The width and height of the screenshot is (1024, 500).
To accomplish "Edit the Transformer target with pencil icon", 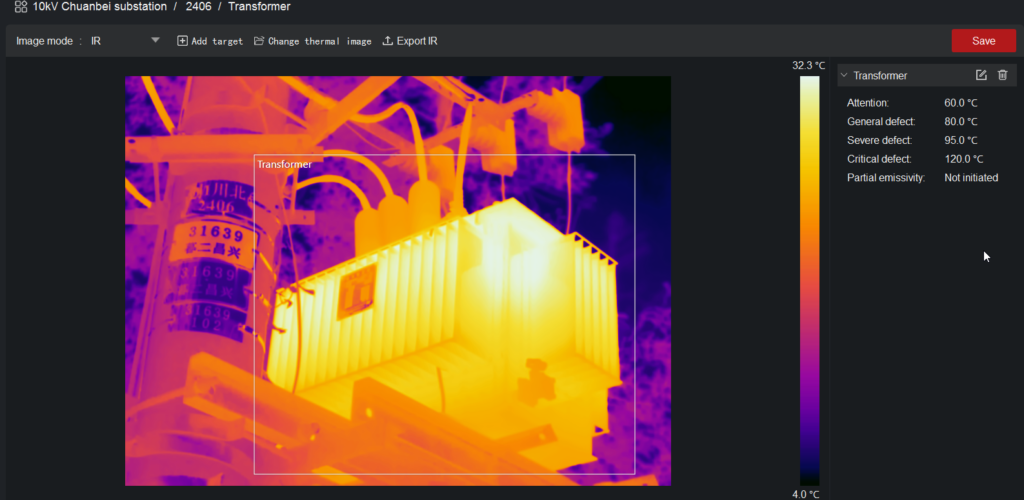I will 981,75.
